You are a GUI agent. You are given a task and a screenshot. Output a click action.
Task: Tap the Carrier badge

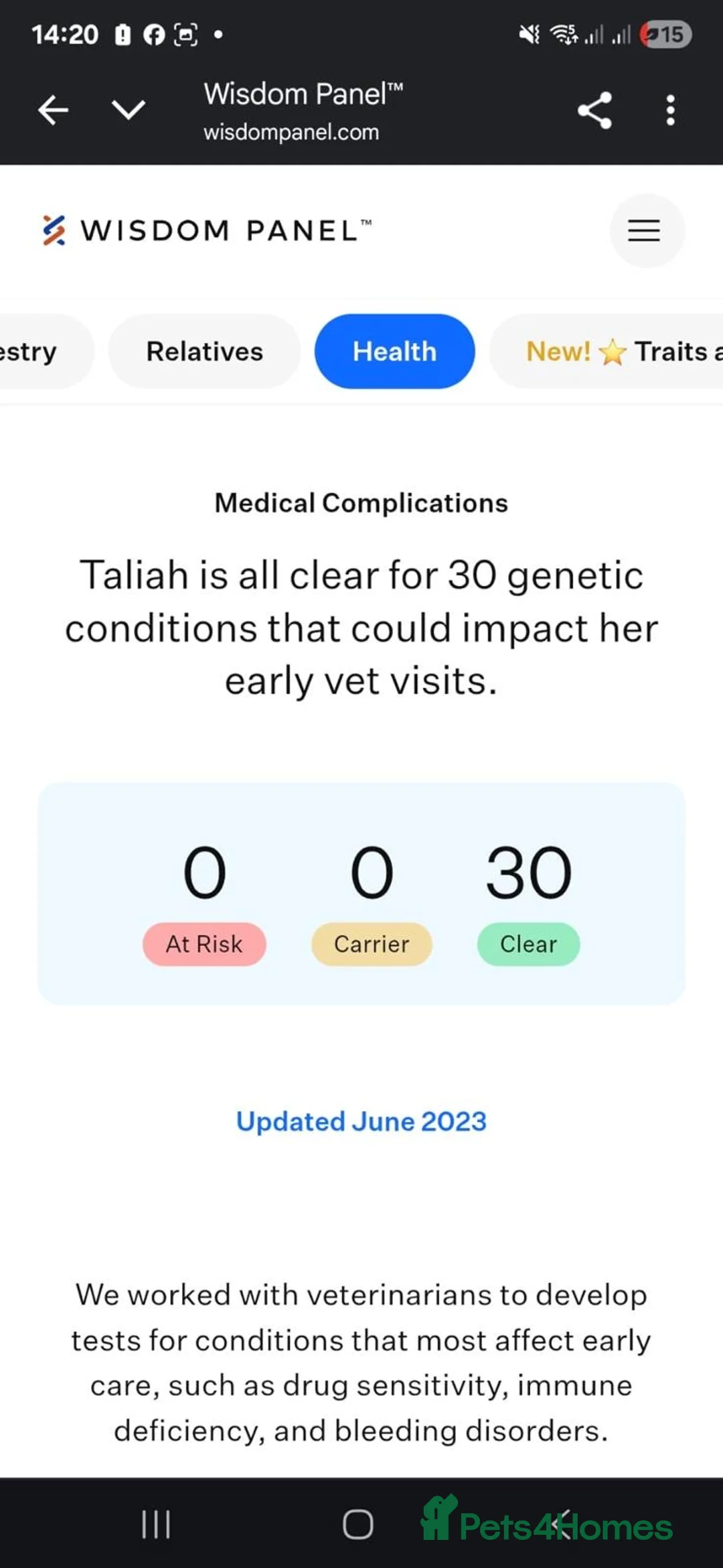(372, 944)
